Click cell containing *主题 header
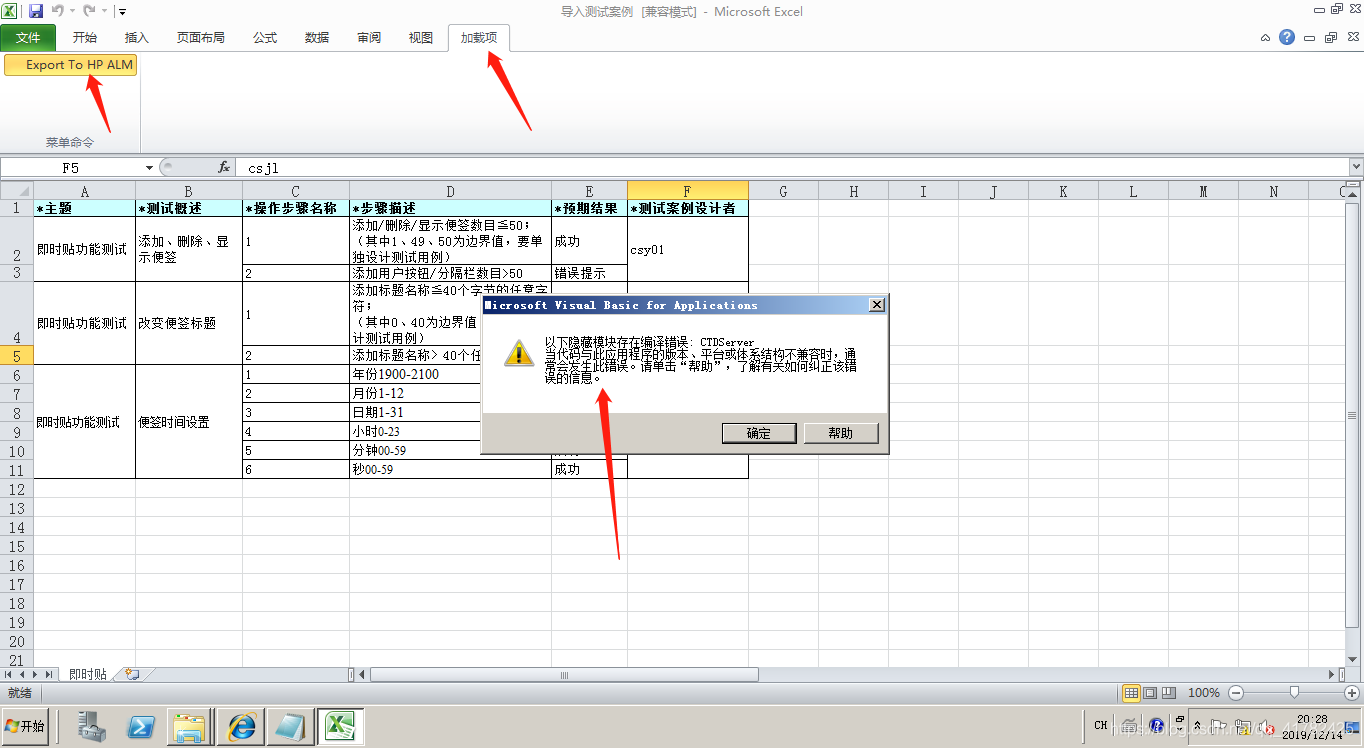Screen dimensions: 1364x748 coord(84,208)
